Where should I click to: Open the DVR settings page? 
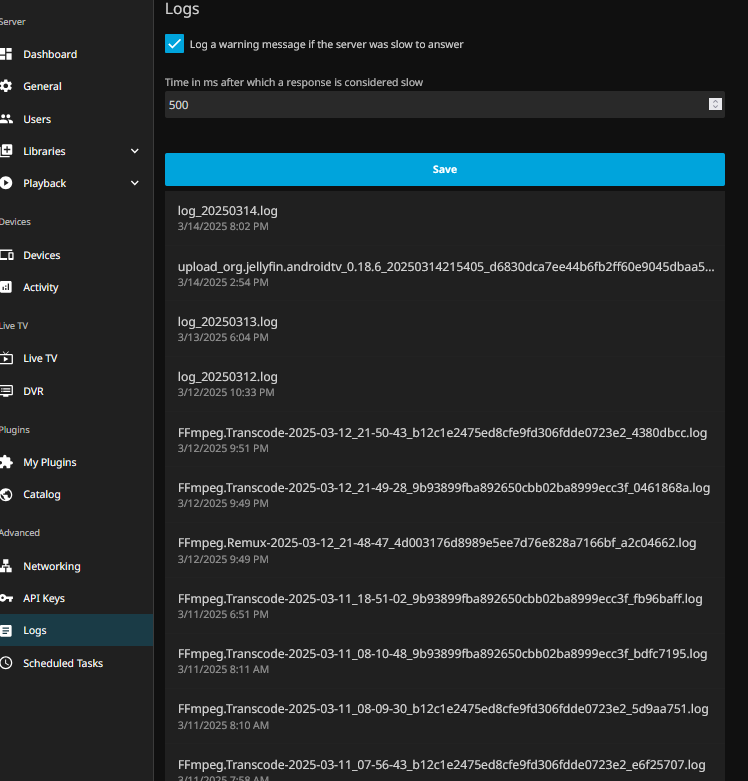coord(33,391)
